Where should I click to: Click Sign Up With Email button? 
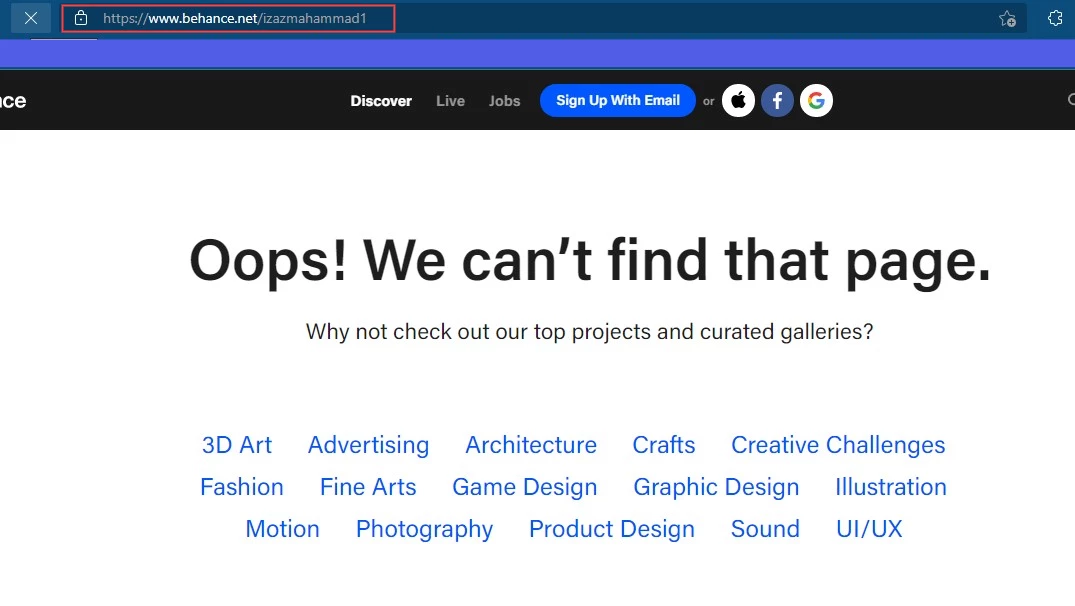618,101
